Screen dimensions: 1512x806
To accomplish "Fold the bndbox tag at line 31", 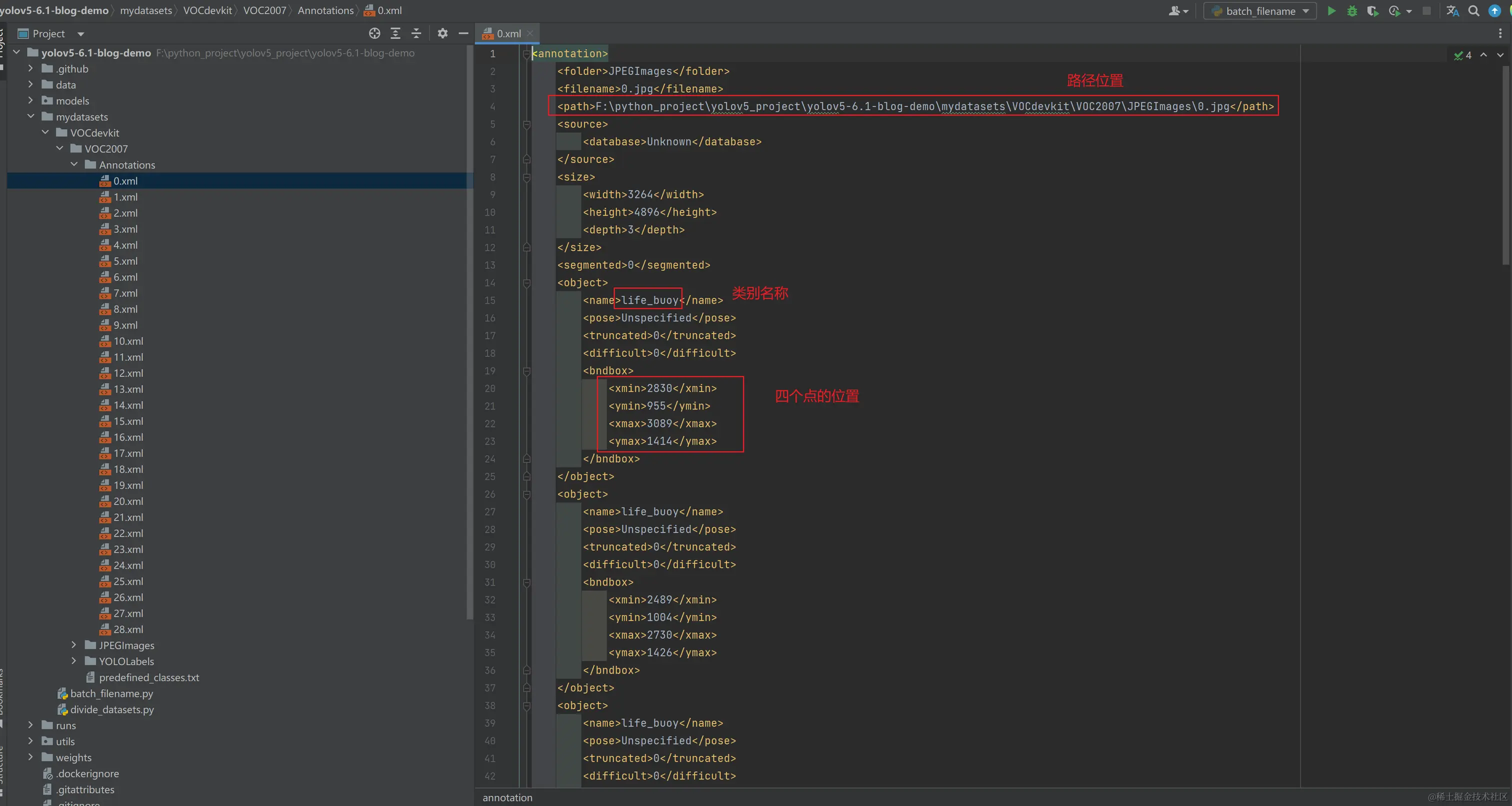I will click(526, 582).
